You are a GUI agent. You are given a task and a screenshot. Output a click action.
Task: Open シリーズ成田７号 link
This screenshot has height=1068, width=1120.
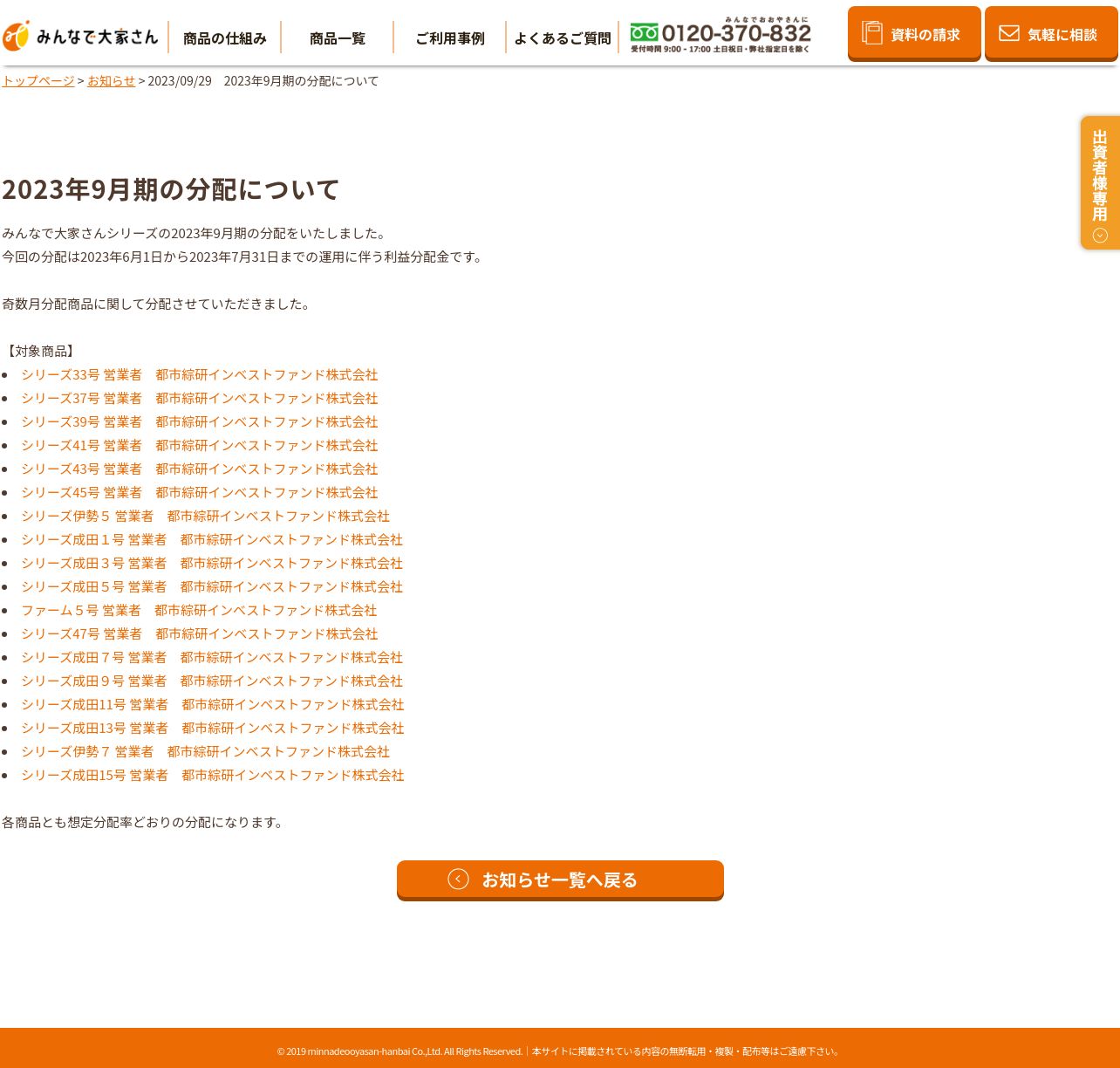point(212,657)
